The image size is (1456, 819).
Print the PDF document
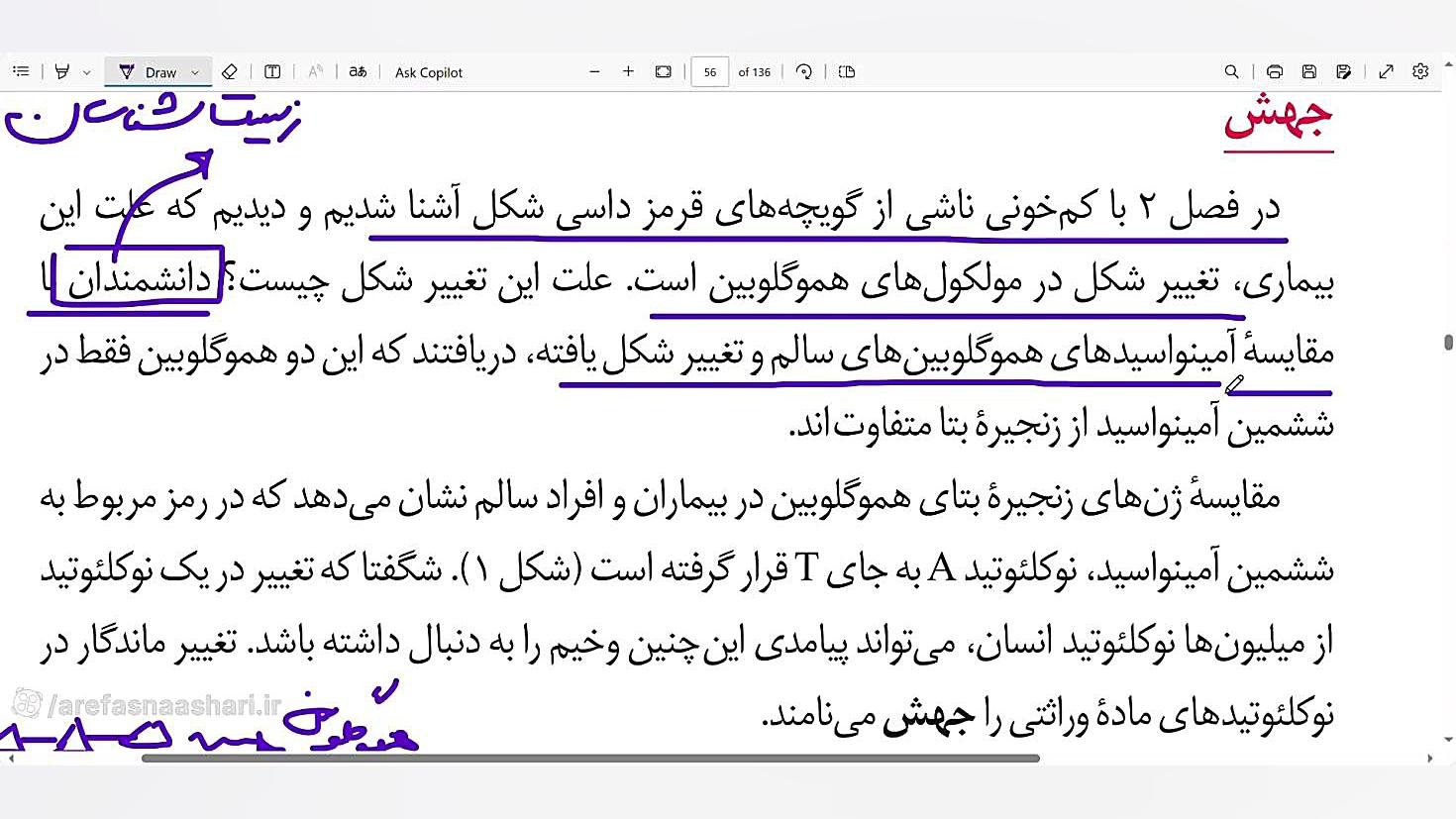pyautogui.click(x=1275, y=71)
